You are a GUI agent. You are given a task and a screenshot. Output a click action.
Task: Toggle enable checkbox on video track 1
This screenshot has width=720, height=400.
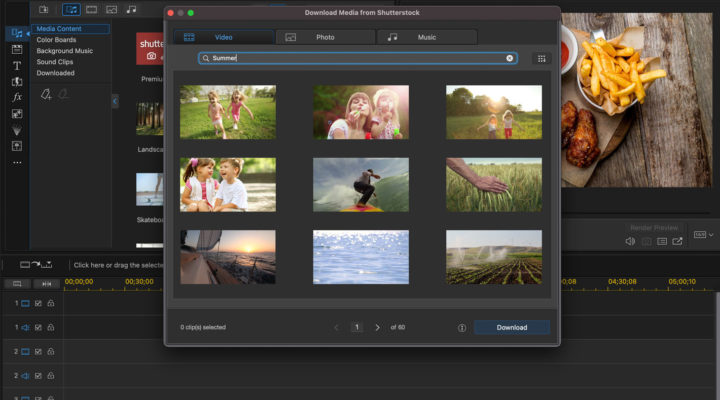pos(38,303)
